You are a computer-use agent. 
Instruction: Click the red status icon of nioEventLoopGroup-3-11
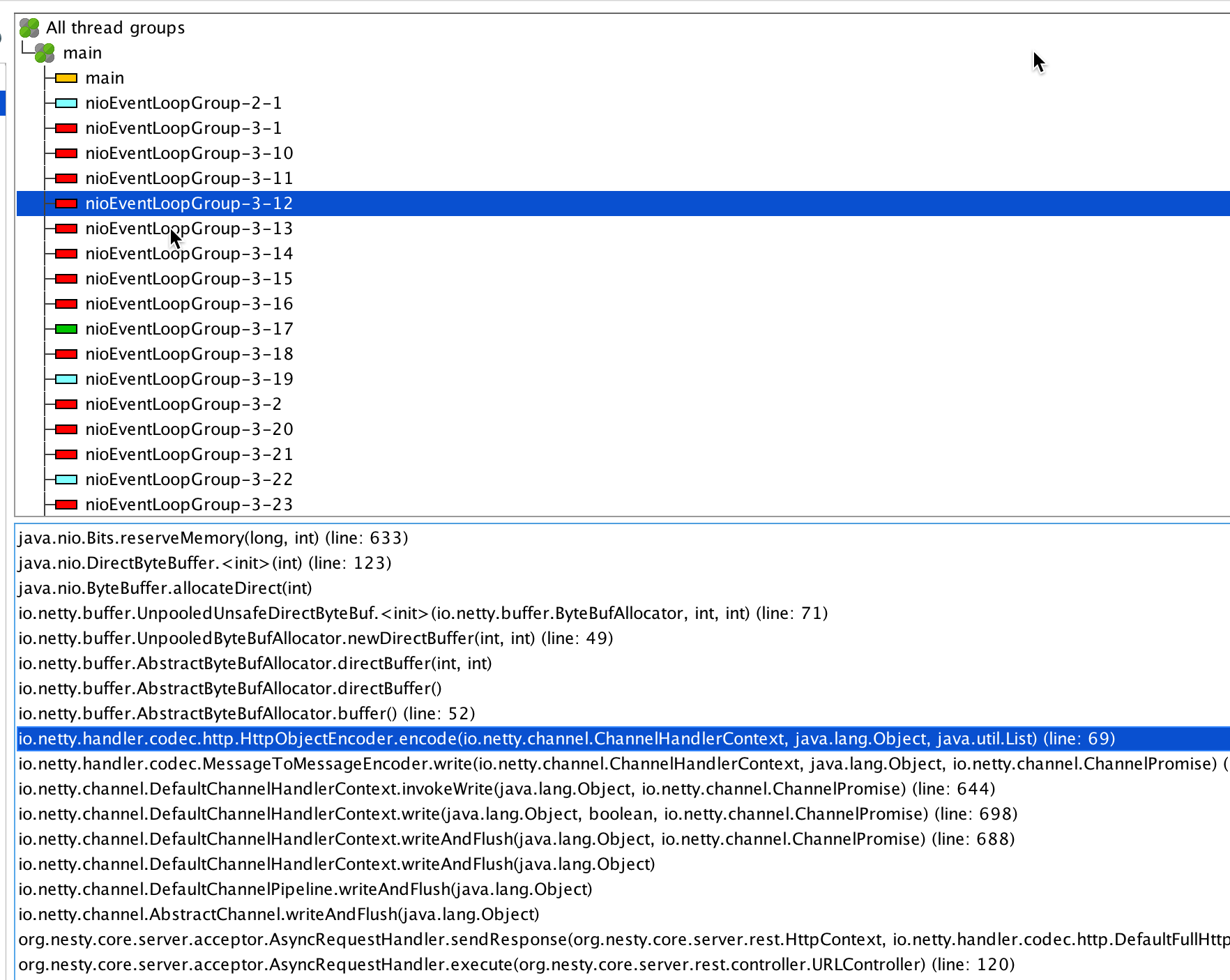[x=66, y=178]
